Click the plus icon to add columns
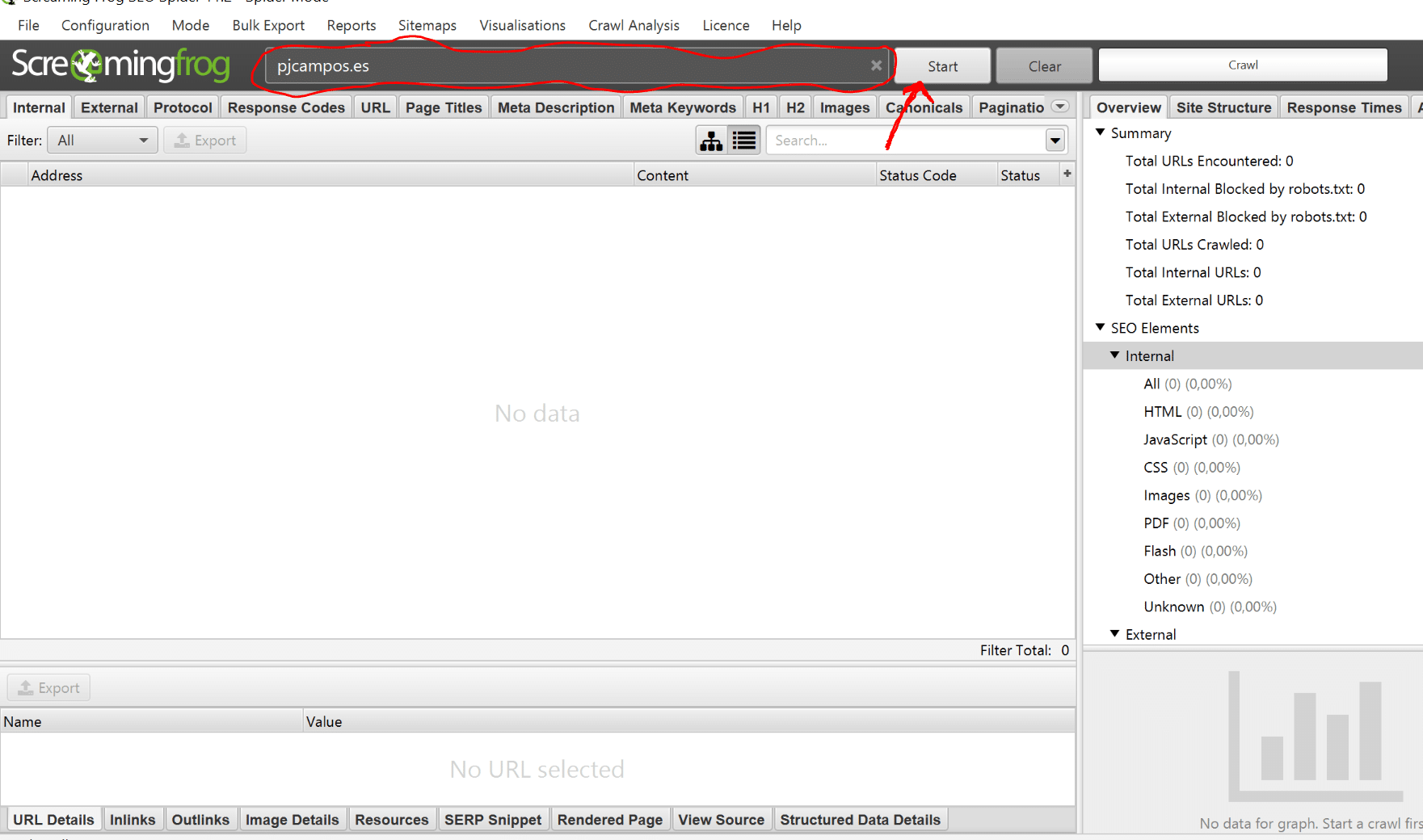This screenshot has width=1423, height=840. point(1067,174)
